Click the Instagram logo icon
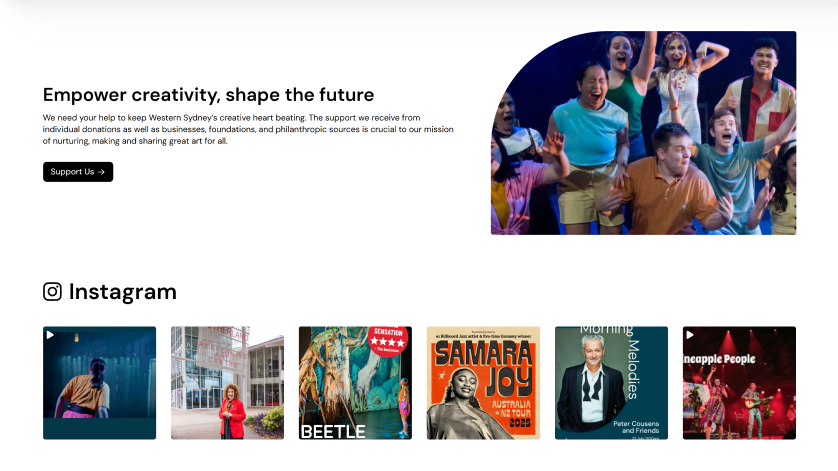Image resolution: width=838 pixels, height=471 pixels. pyautogui.click(x=52, y=292)
